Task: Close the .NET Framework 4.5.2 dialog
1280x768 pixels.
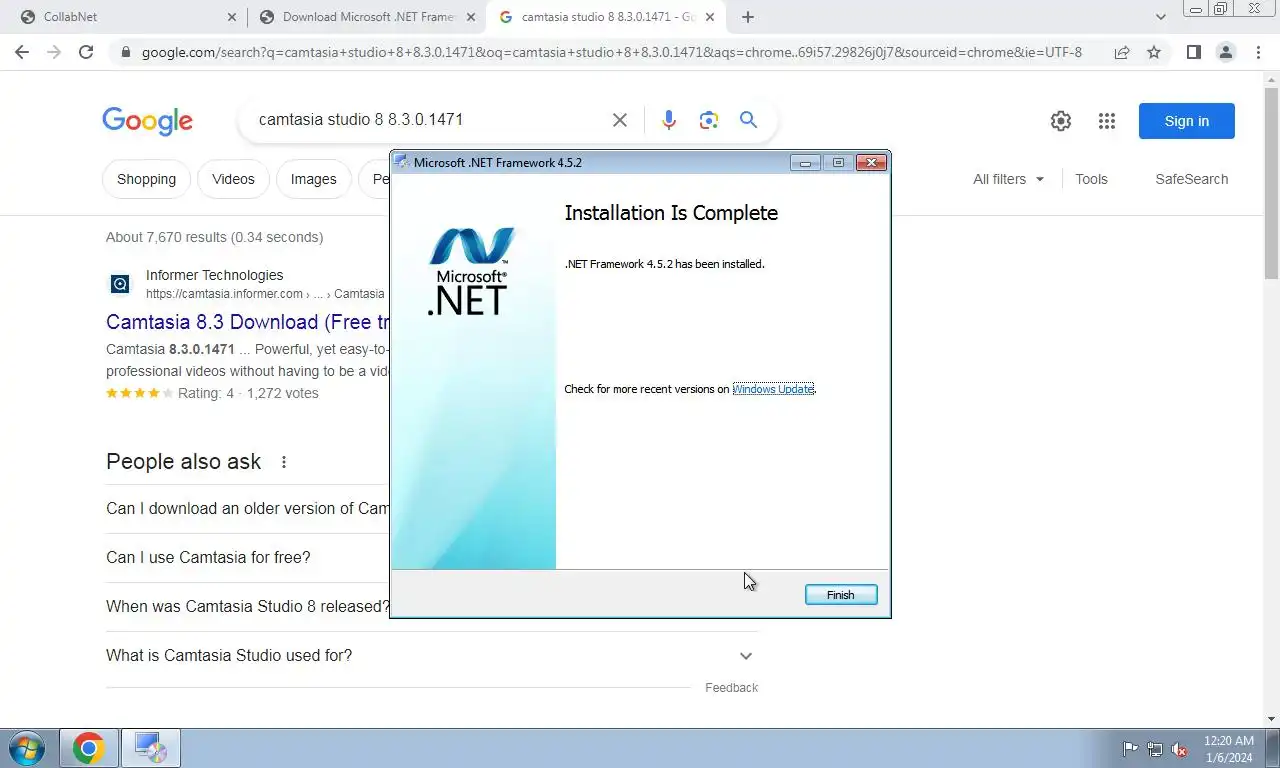Action: coord(871,163)
